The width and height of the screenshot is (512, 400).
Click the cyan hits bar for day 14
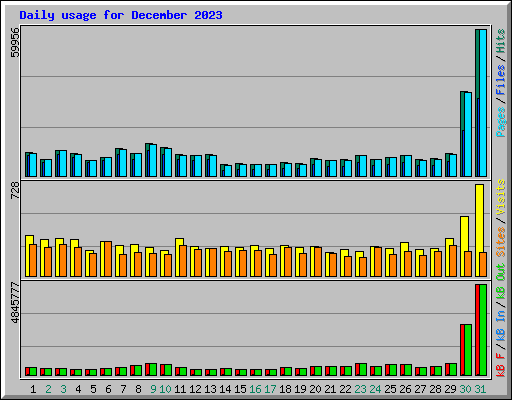point(228,171)
